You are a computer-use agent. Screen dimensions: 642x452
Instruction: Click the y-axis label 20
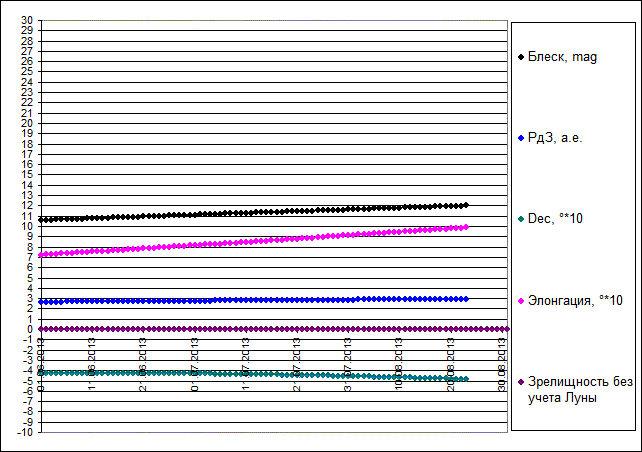tap(27, 123)
